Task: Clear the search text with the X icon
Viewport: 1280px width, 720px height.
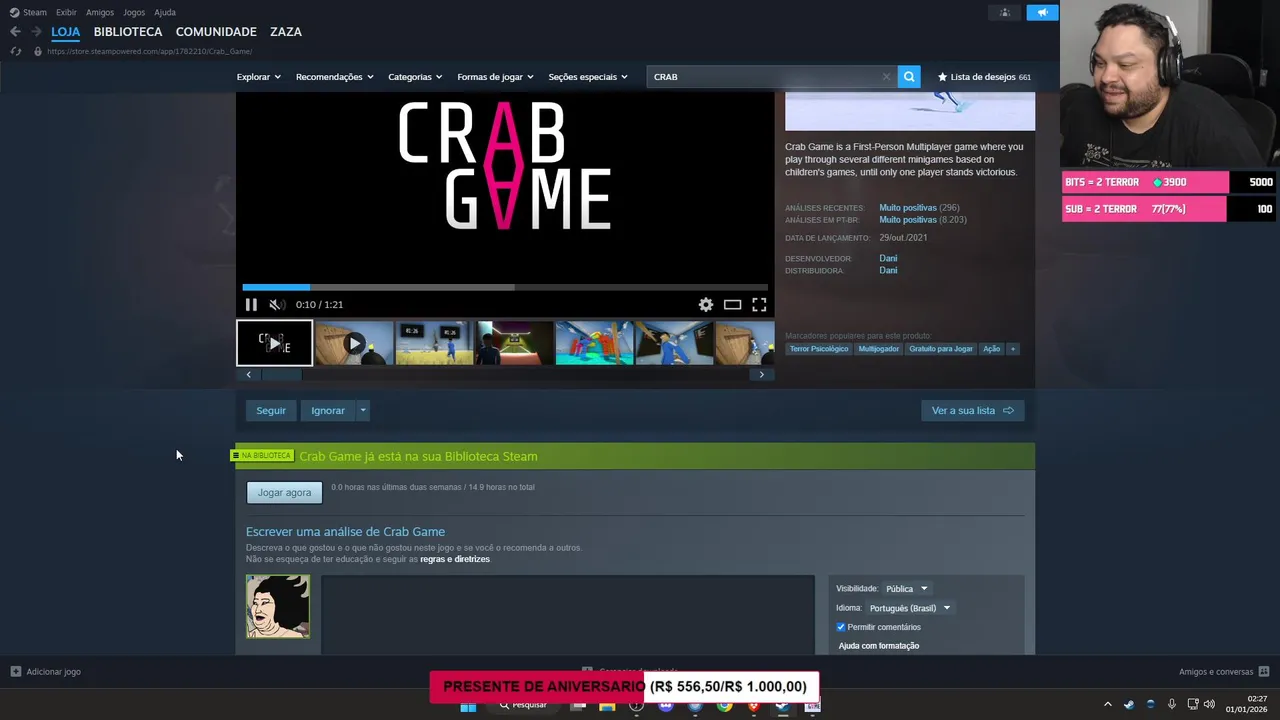Action: tap(886, 77)
